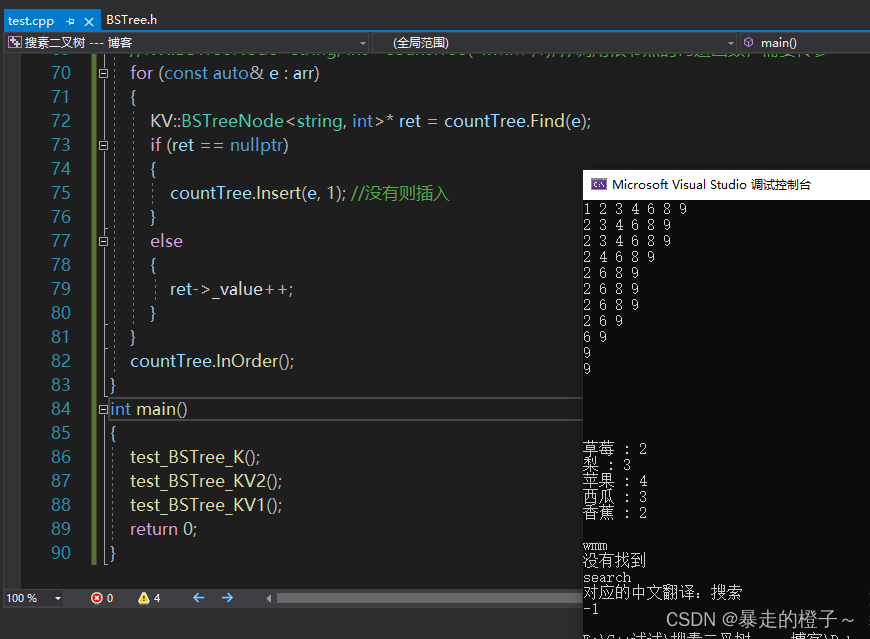Image resolution: width=870 pixels, height=639 pixels.
Task: Click the console window icon in debug console
Action: coord(599,184)
